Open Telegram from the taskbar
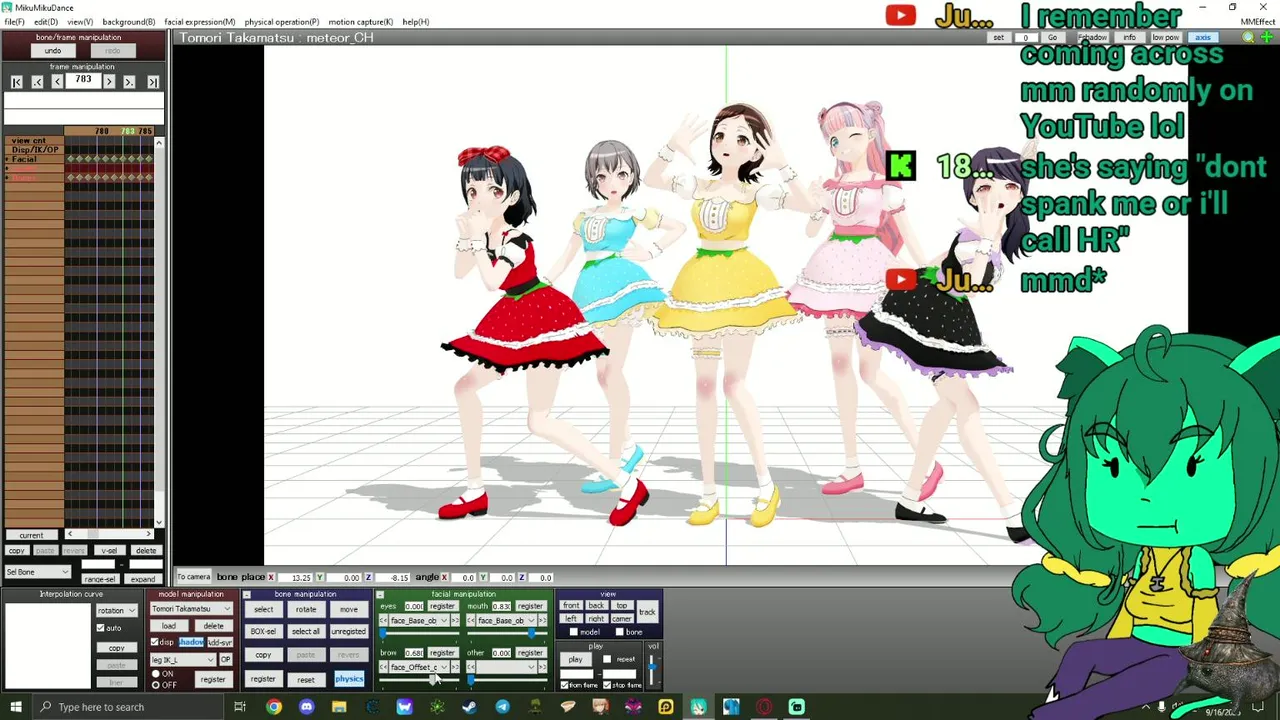Image resolution: width=1280 pixels, height=720 pixels. tap(502, 707)
